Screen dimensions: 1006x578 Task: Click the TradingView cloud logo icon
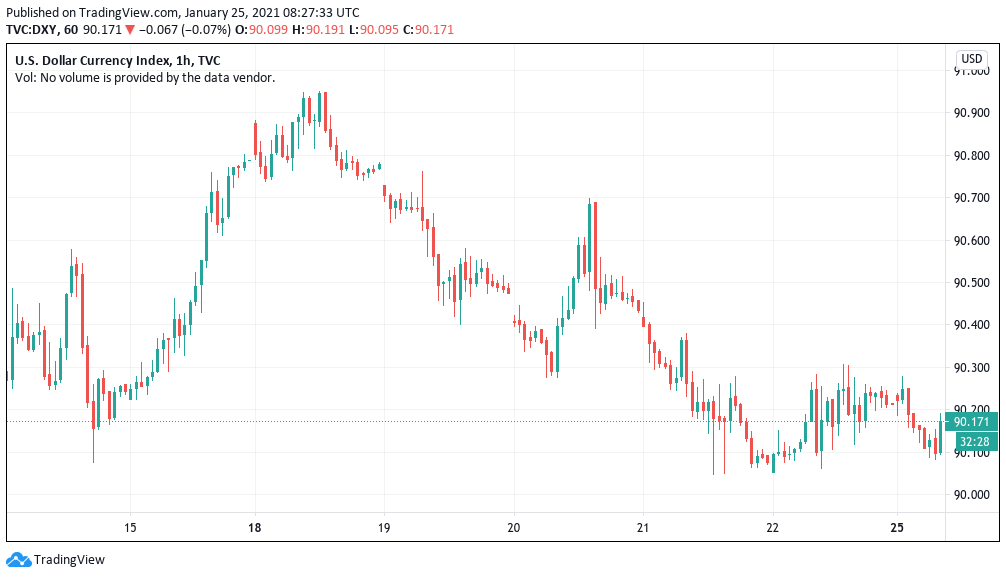(18, 560)
